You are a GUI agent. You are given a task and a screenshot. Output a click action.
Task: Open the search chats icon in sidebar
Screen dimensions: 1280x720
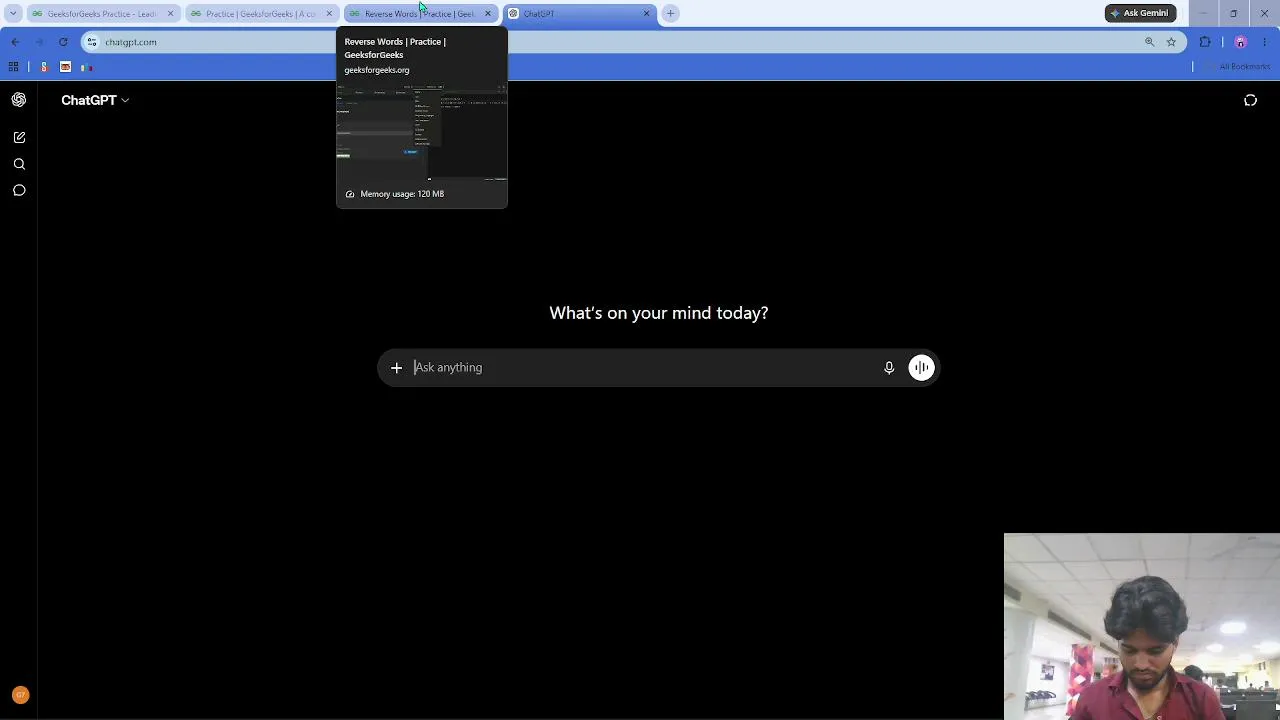point(19,164)
